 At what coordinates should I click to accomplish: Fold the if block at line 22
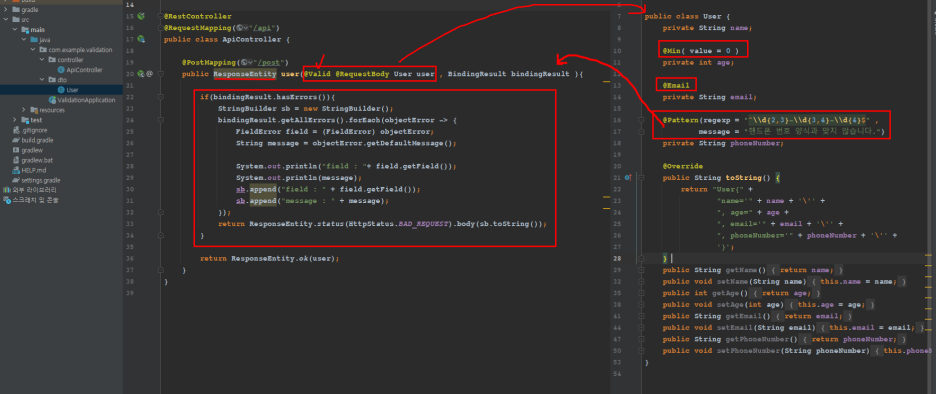point(161,97)
